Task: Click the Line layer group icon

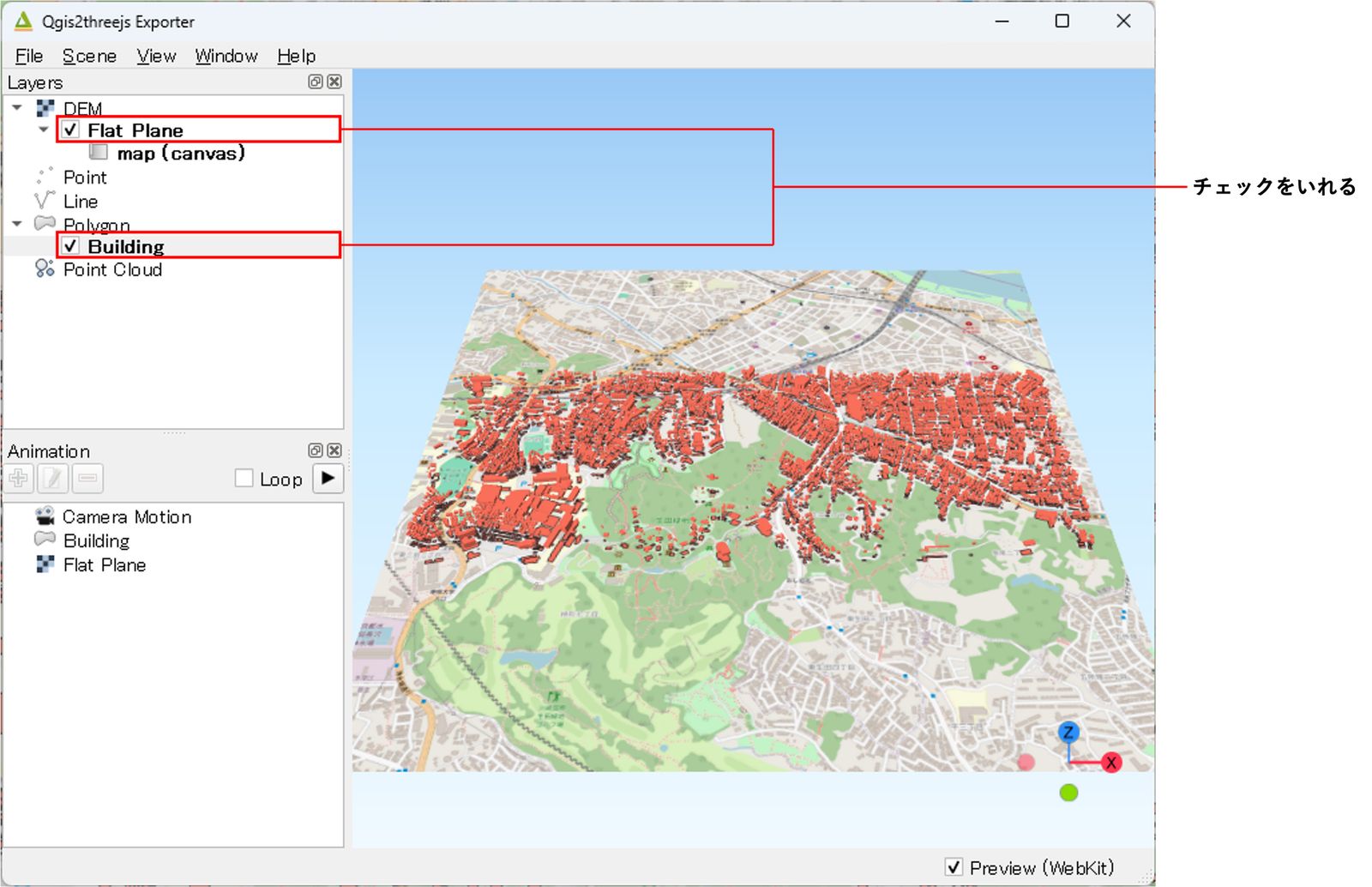Action: 45,200
